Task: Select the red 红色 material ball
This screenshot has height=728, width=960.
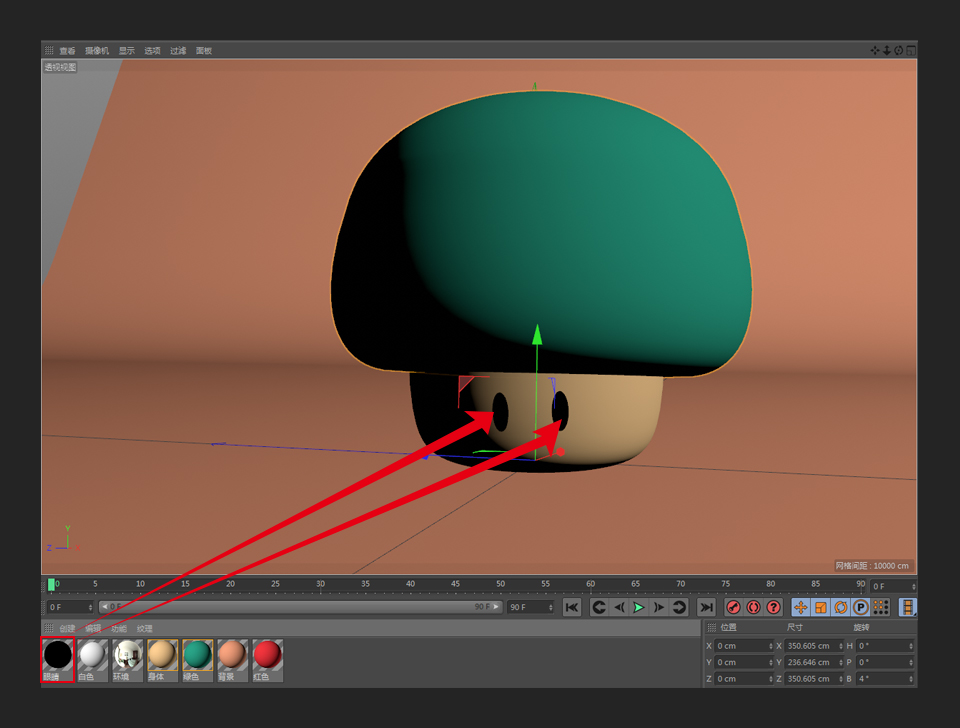Action: tap(267, 655)
